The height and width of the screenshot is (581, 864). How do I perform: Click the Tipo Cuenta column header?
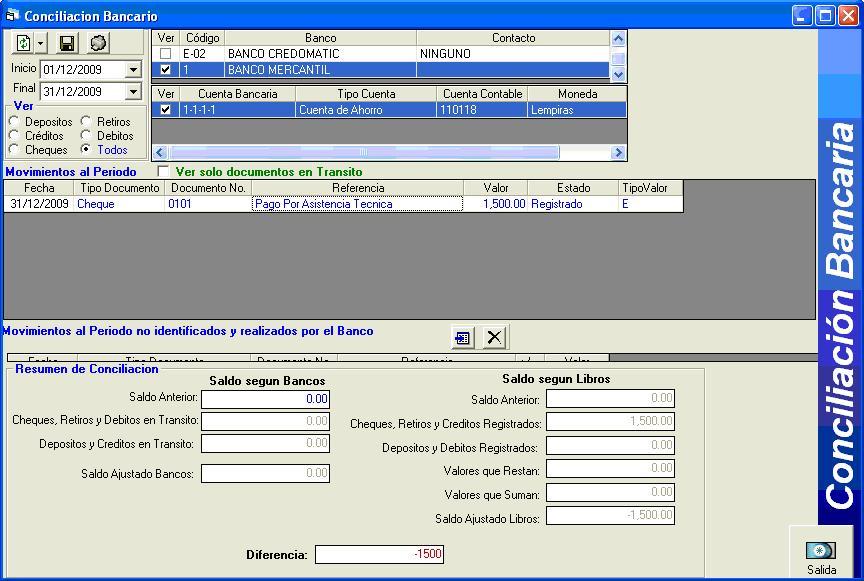click(x=366, y=94)
